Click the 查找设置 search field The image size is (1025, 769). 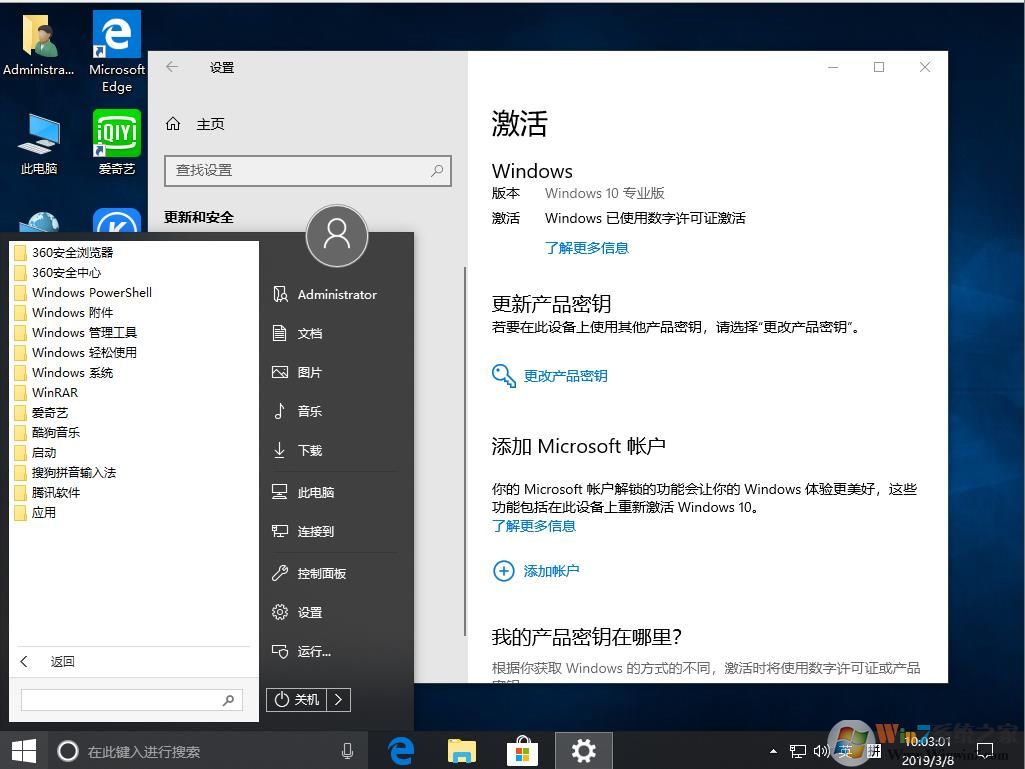pos(298,171)
